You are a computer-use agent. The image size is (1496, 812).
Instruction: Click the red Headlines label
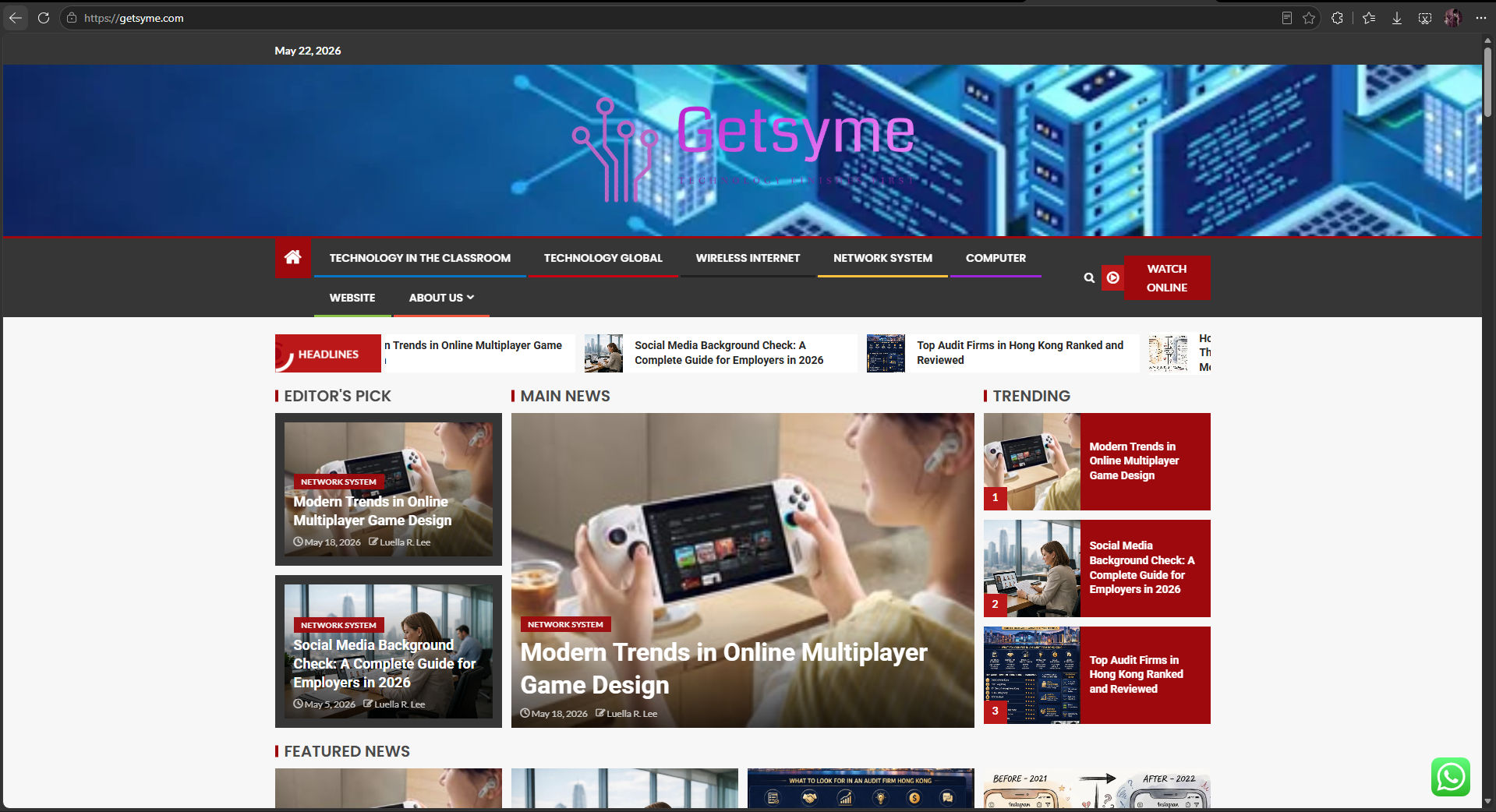tap(328, 354)
